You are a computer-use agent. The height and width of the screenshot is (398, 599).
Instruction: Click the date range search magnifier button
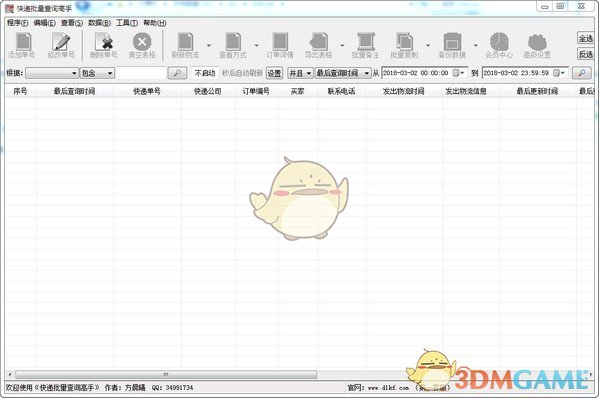click(x=581, y=73)
